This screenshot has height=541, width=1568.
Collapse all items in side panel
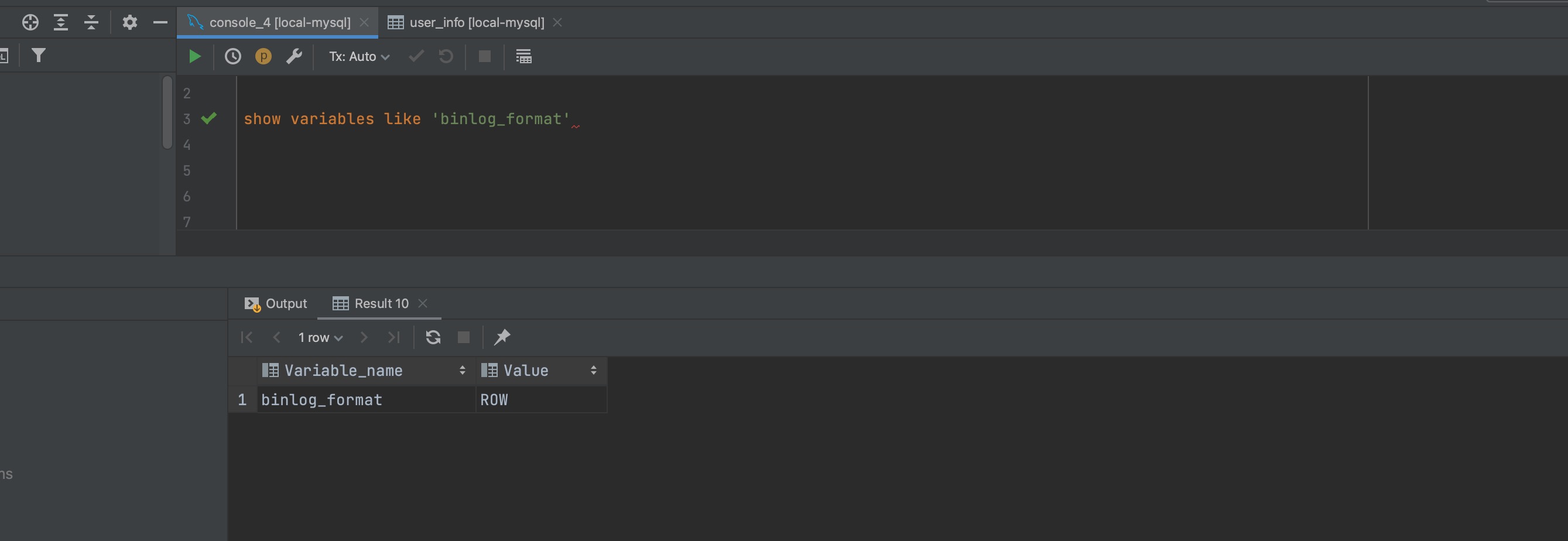pyautogui.click(x=91, y=22)
